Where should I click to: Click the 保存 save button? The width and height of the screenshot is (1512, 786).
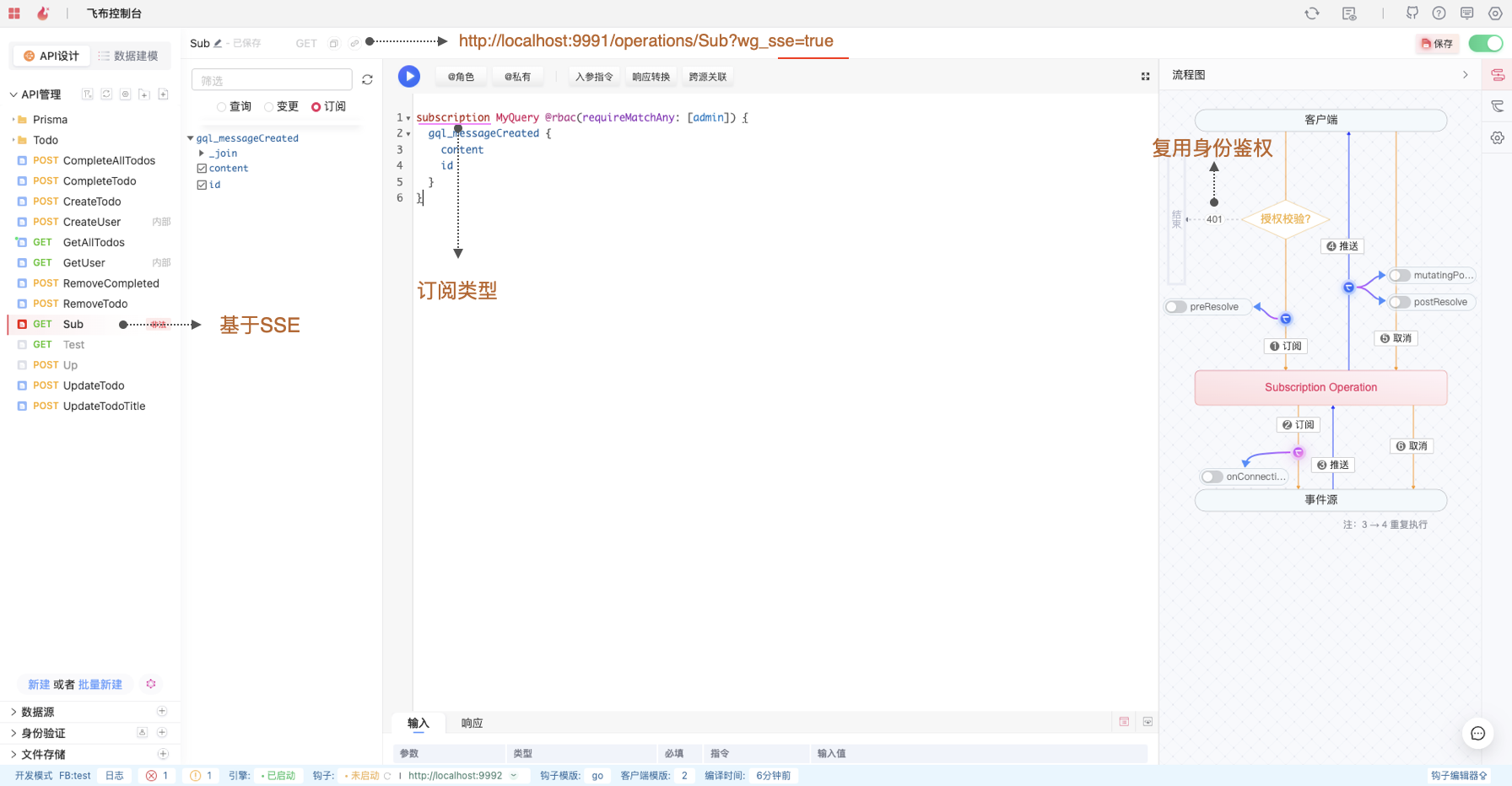(x=1437, y=44)
